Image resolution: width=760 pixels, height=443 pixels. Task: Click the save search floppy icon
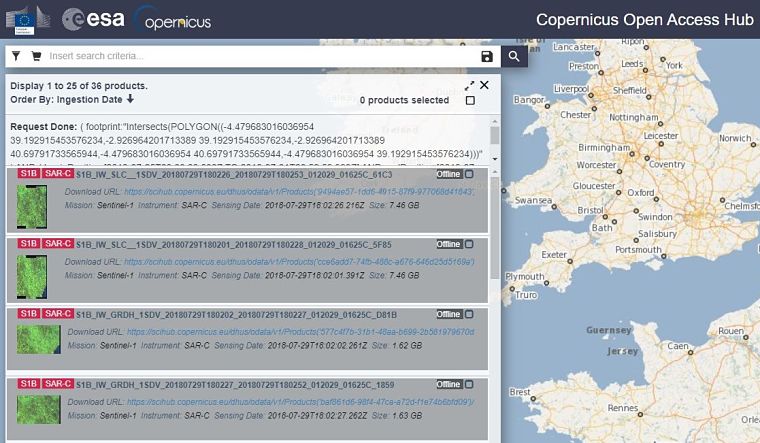click(487, 57)
